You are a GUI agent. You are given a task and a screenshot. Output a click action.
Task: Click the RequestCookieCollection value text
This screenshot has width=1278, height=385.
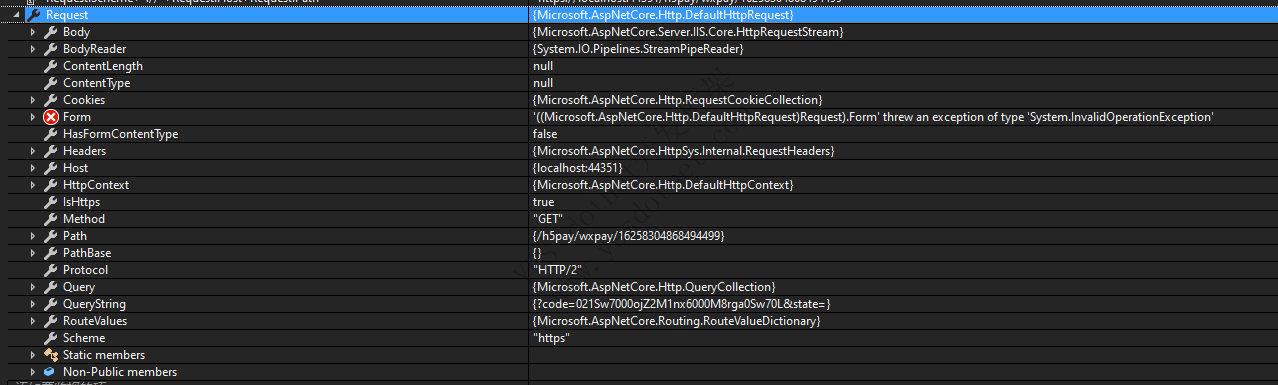(x=678, y=100)
